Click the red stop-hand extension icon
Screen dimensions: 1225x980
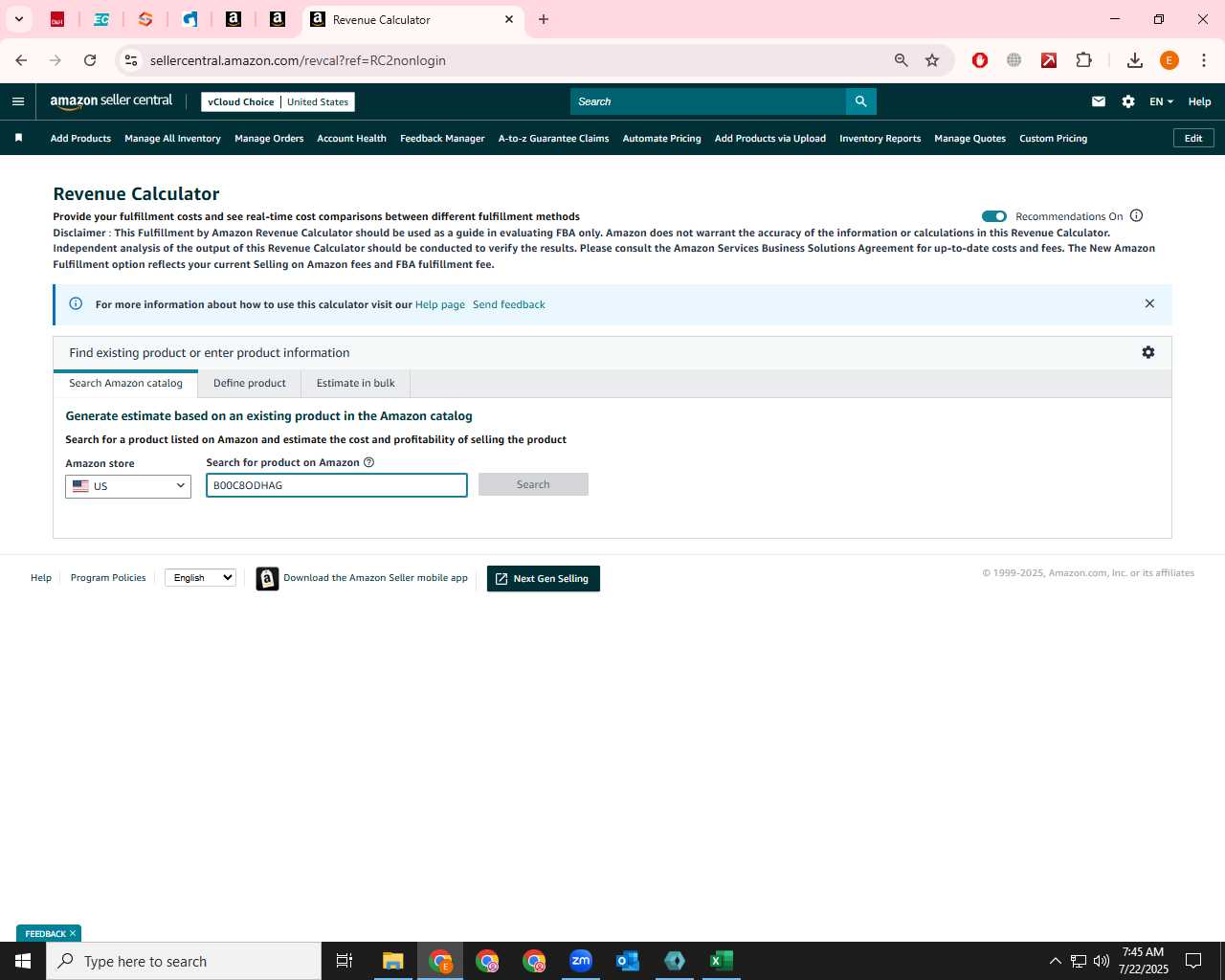[980, 60]
